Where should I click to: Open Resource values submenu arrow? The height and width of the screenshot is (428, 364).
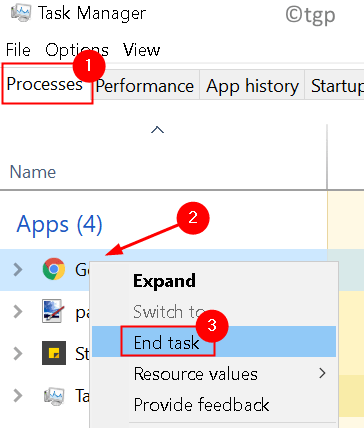point(322,373)
